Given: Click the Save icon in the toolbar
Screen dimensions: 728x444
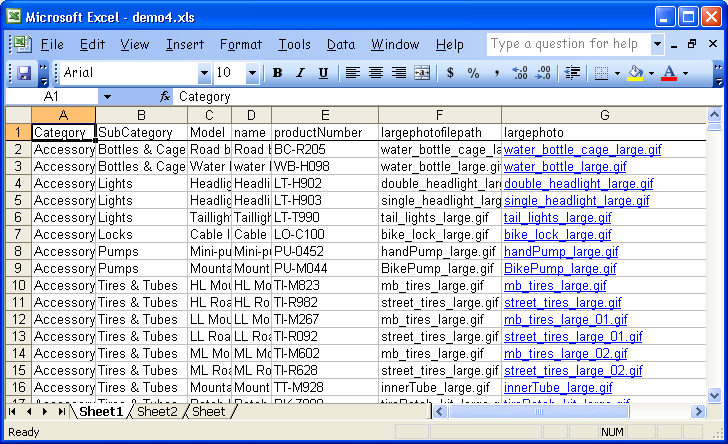Looking at the screenshot, I should point(24,73).
